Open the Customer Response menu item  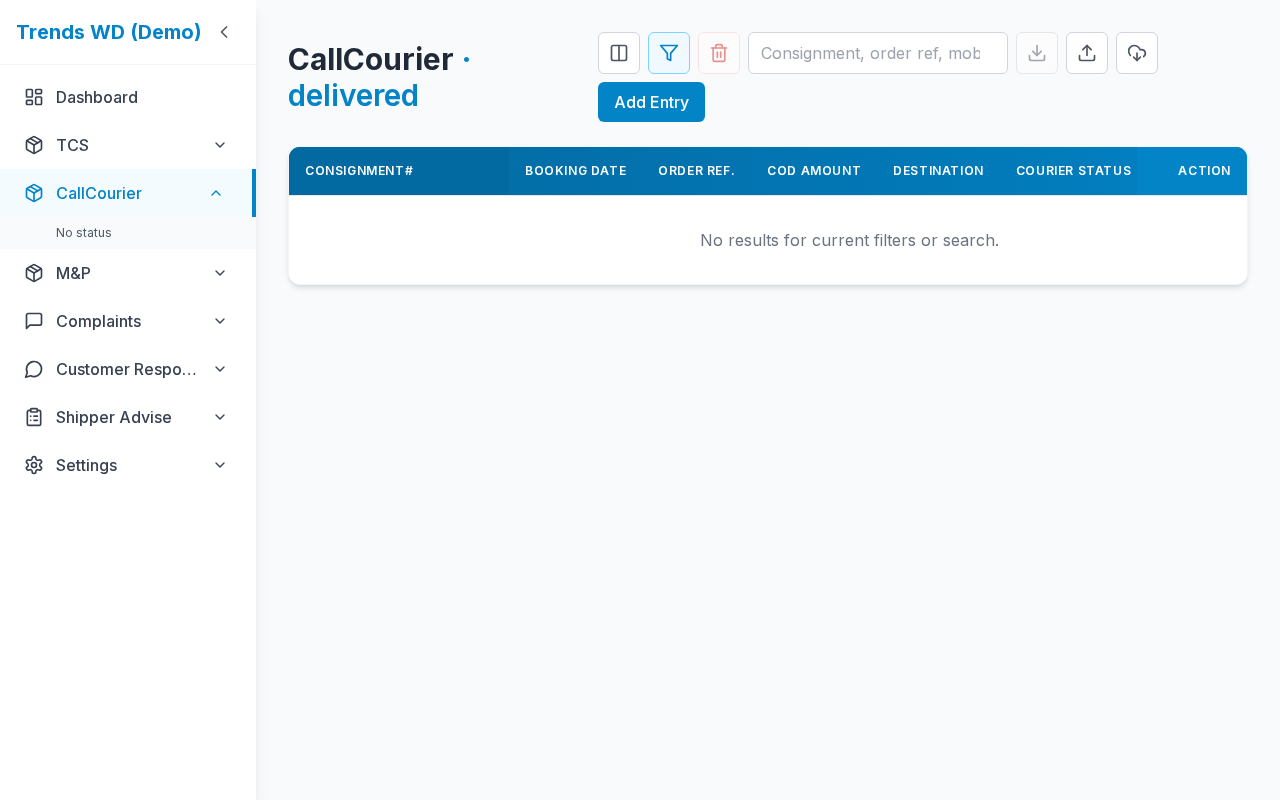click(128, 369)
